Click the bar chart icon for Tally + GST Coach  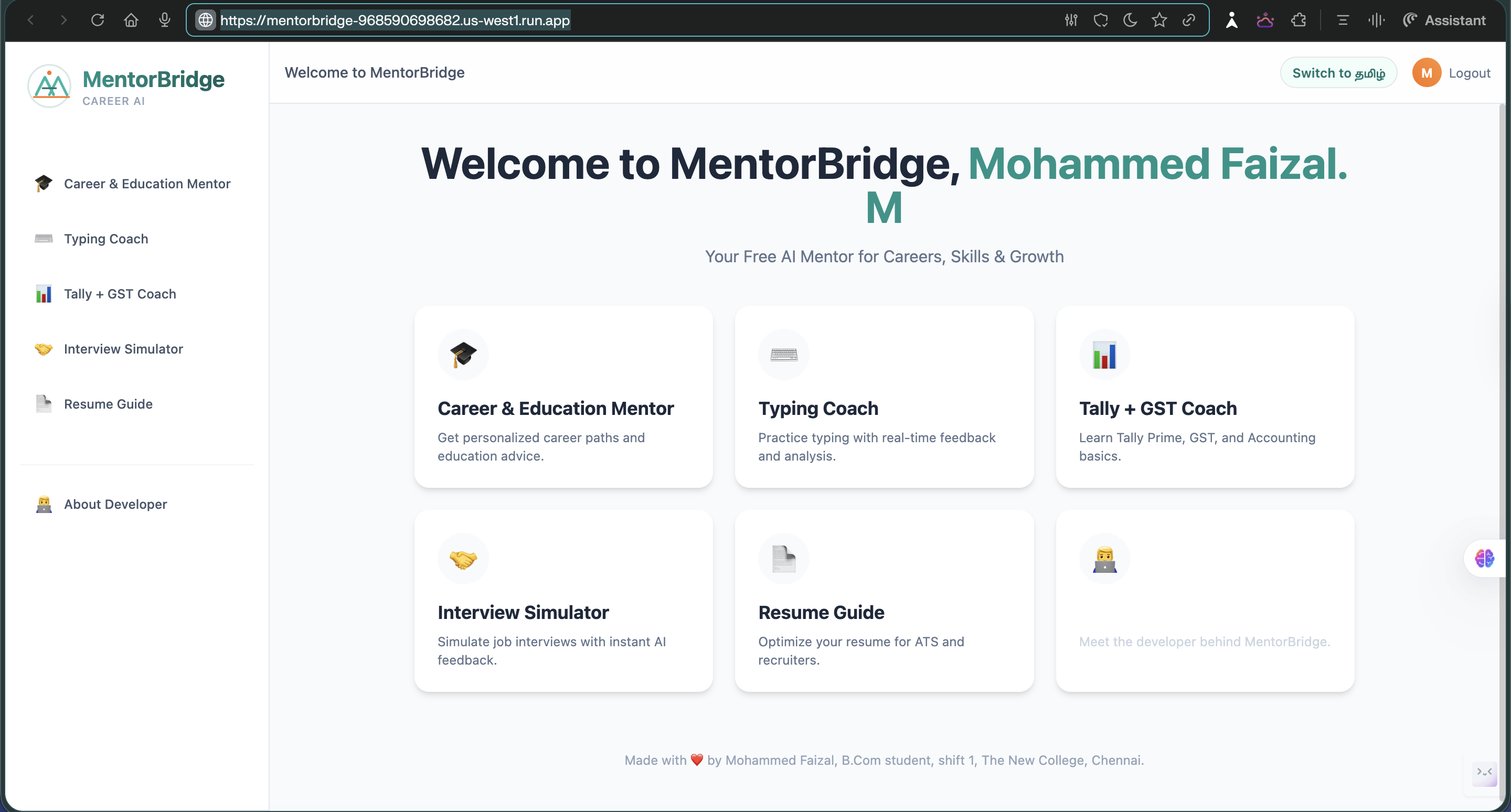point(1104,354)
